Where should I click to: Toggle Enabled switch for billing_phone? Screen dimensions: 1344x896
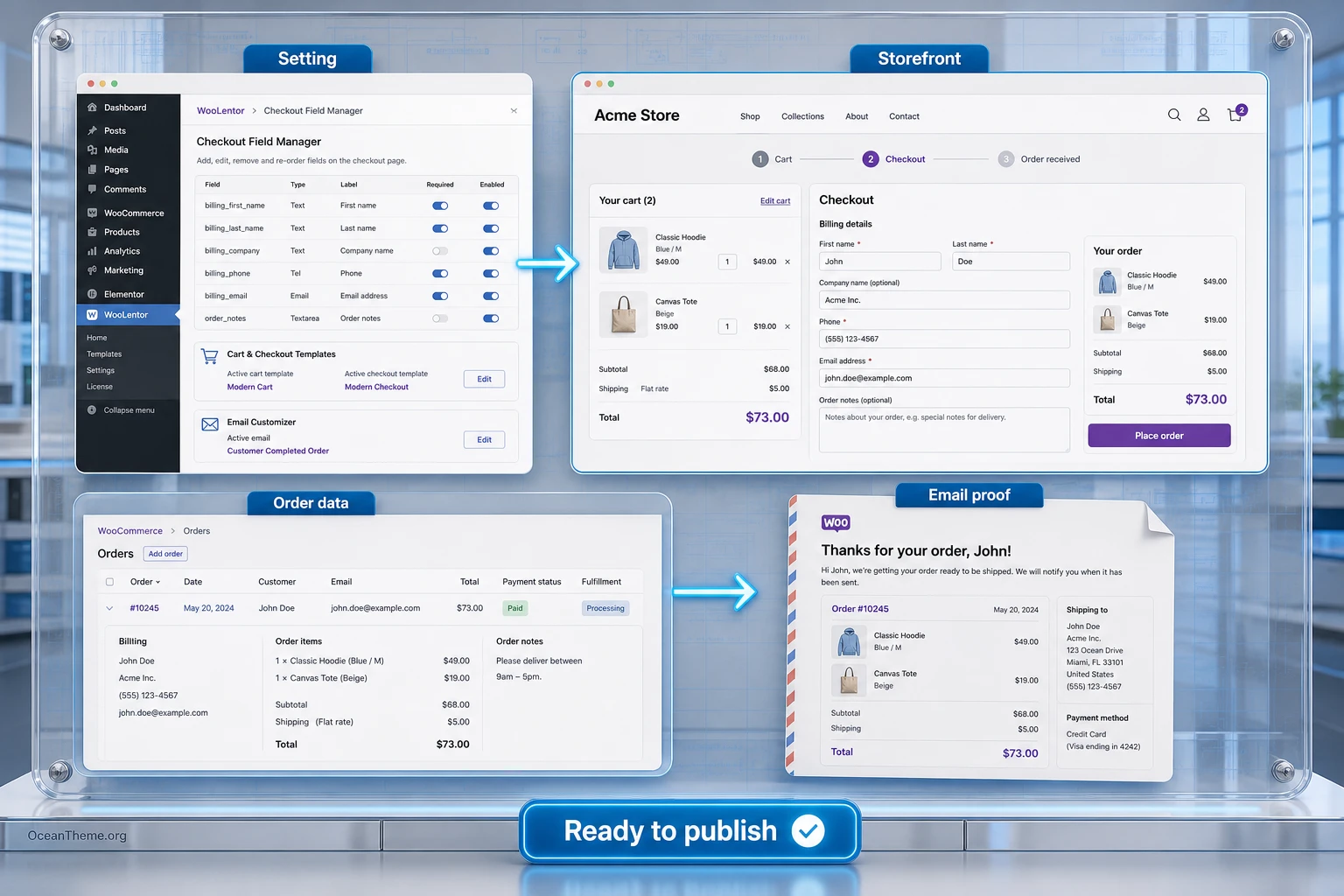491,274
